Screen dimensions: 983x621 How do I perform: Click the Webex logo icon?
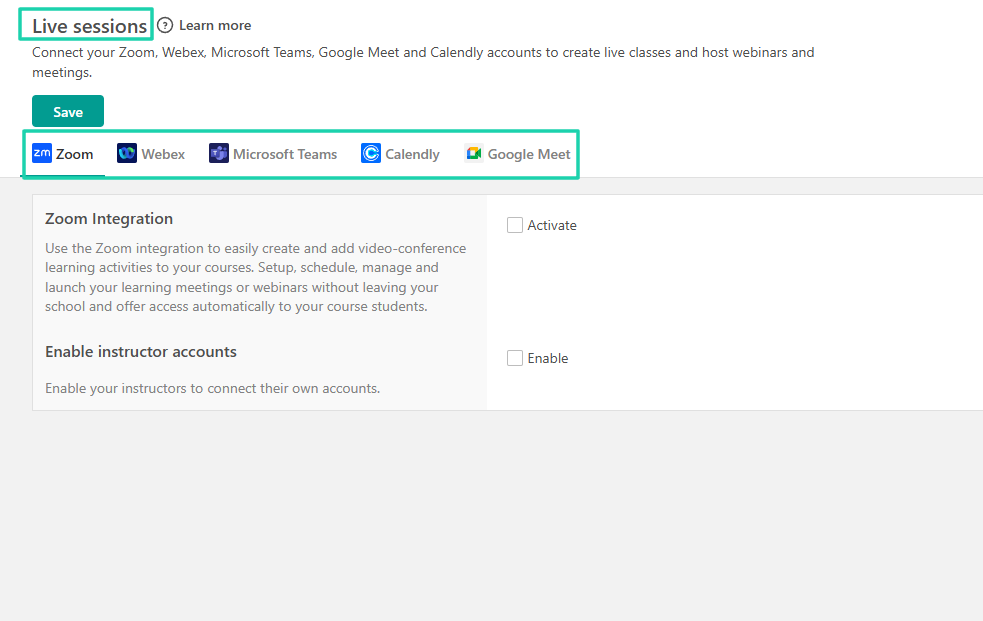(127, 153)
